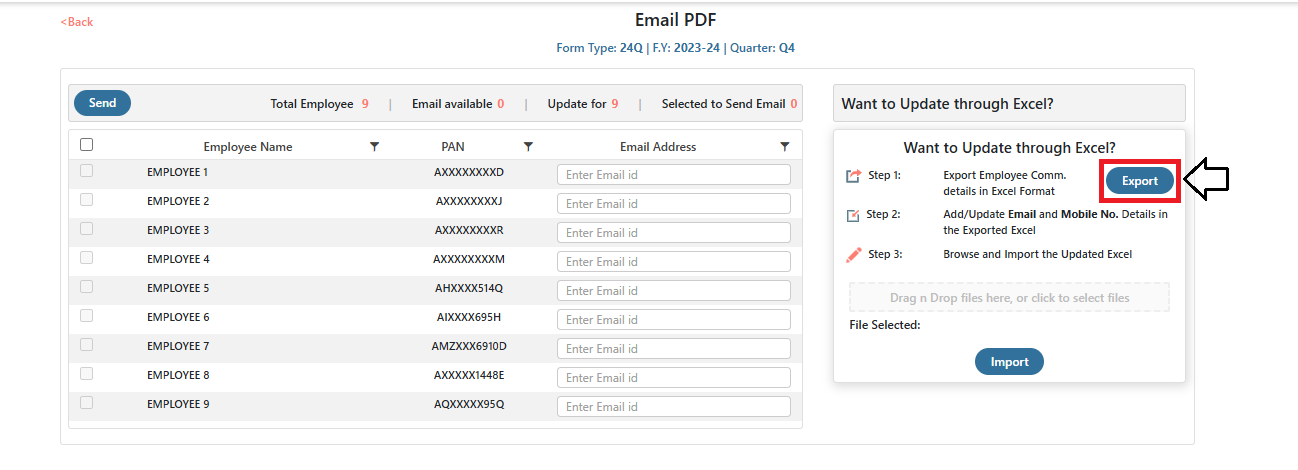The height and width of the screenshot is (470, 1298).
Task: Click the Step 2 edit icon
Action: point(853,215)
